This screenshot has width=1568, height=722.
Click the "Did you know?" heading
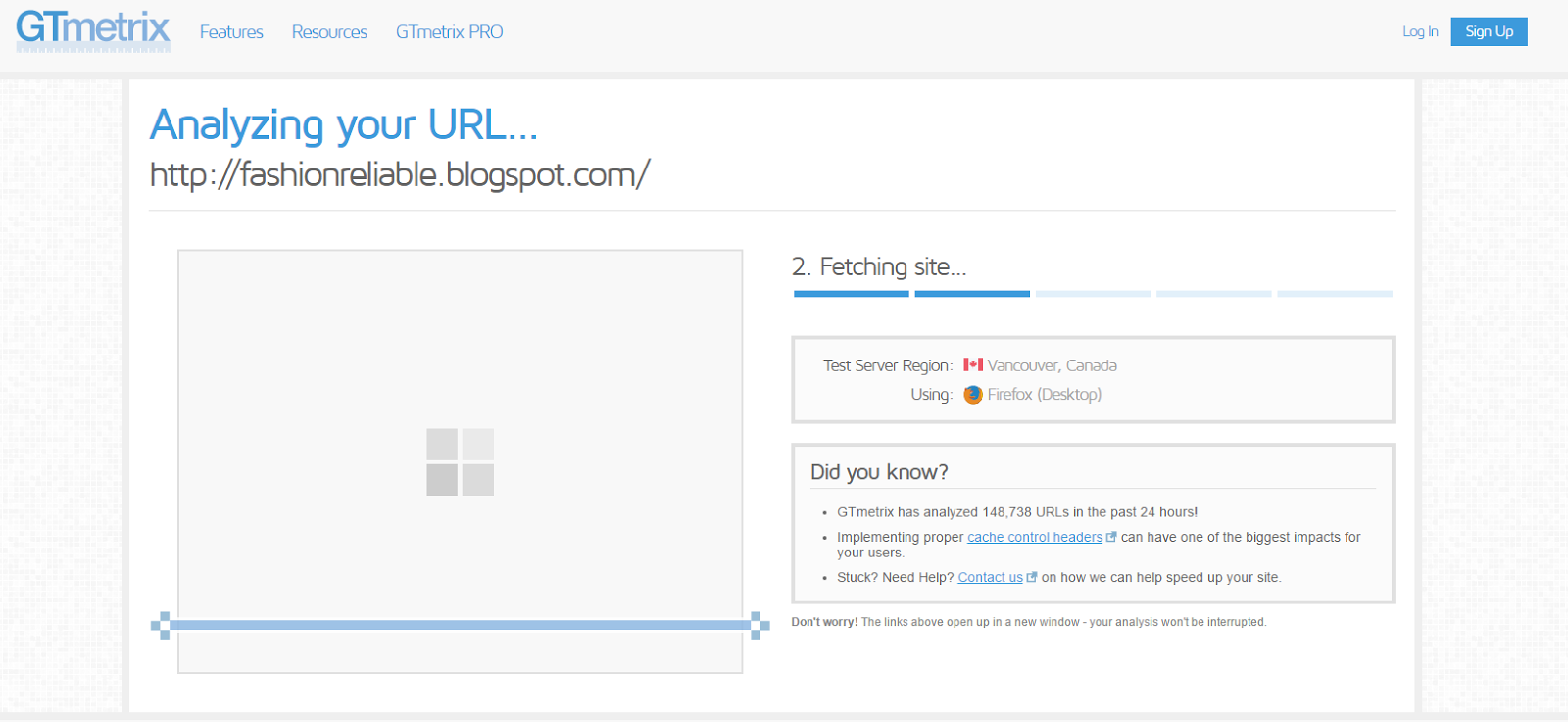point(879,472)
